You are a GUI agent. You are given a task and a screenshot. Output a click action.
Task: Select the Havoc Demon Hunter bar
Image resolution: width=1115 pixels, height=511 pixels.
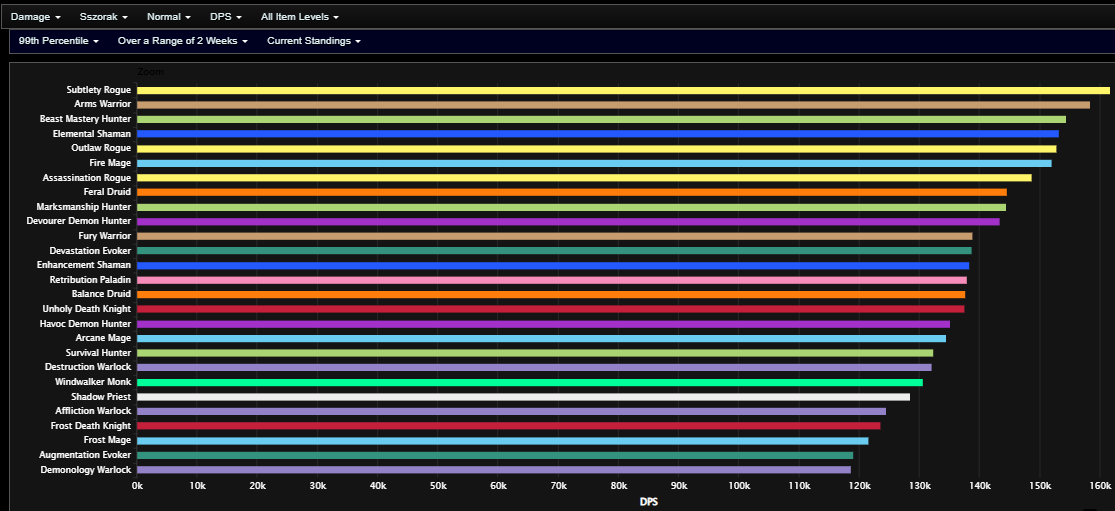click(x=543, y=323)
